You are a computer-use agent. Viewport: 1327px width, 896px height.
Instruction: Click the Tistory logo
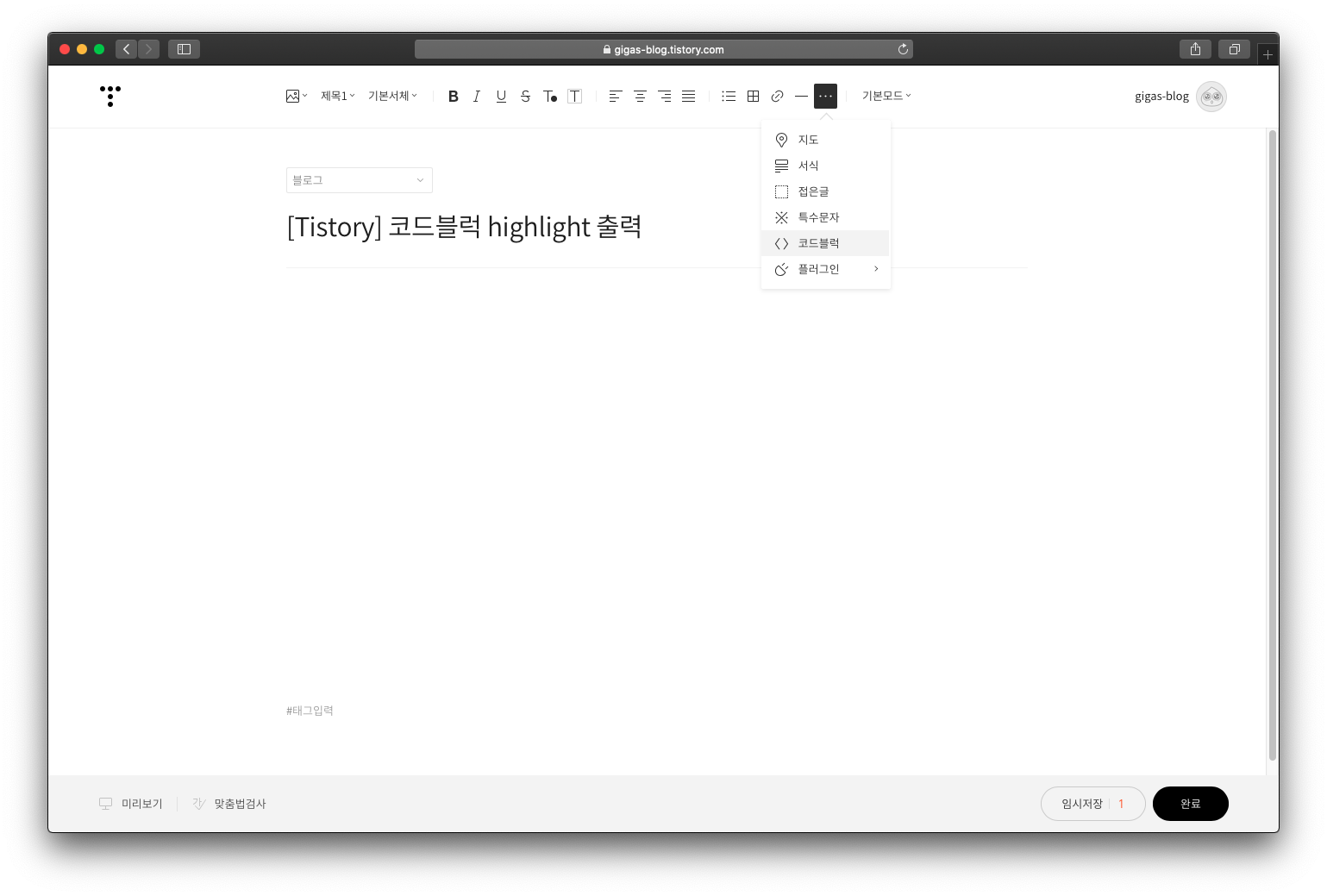[110, 96]
